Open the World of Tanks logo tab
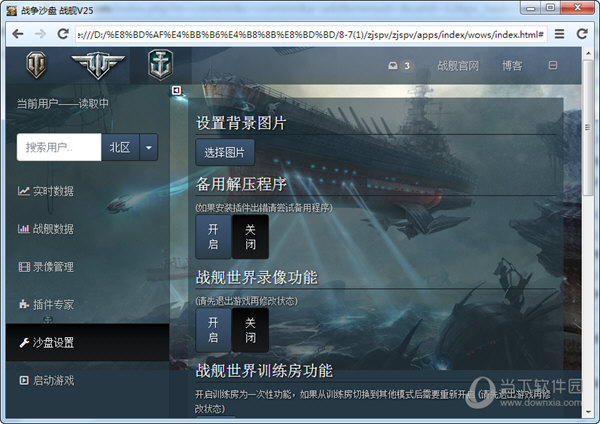The height and width of the screenshot is (424, 600). pos(36,64)
